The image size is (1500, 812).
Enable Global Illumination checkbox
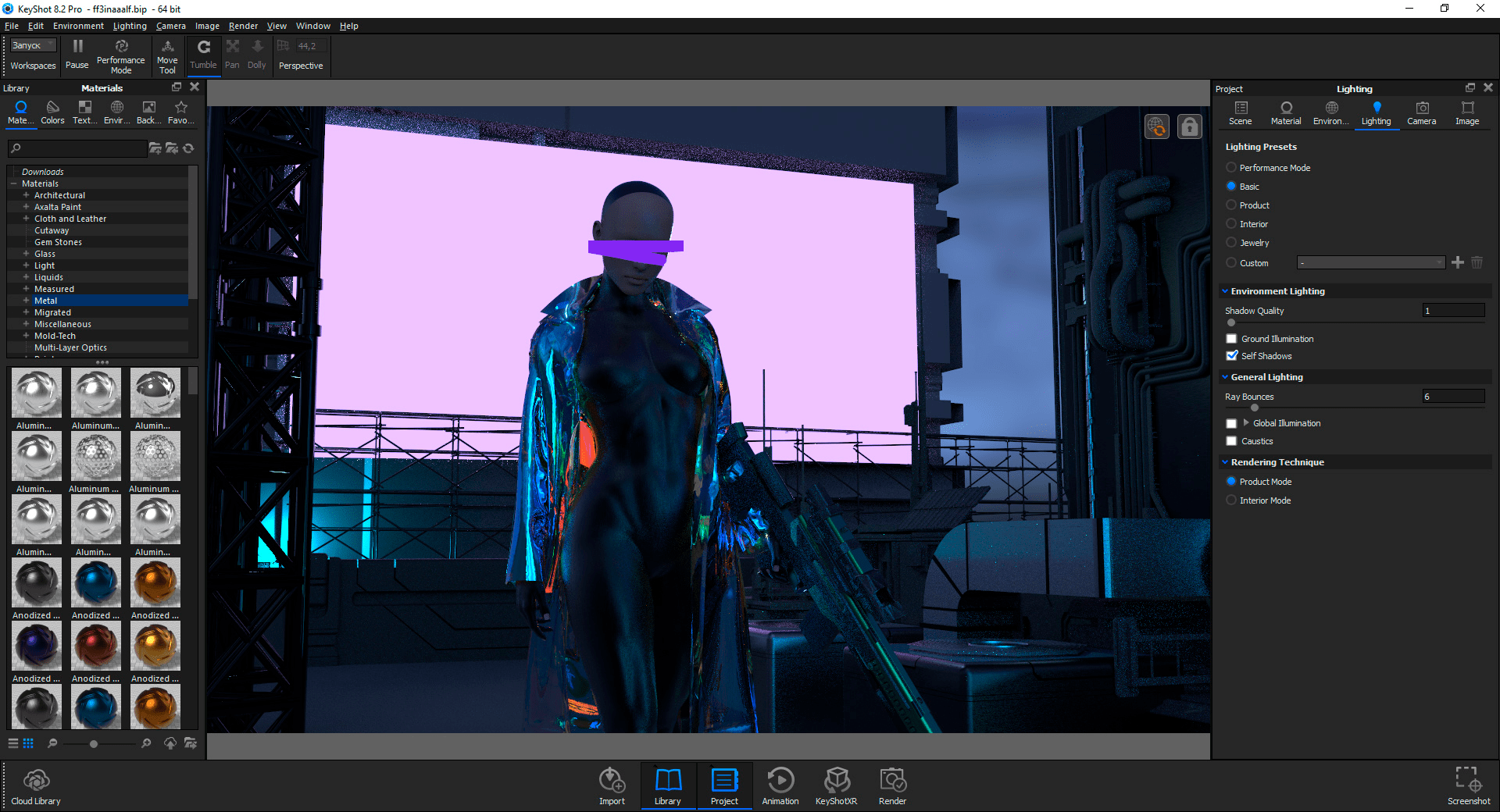(1232, 423)
